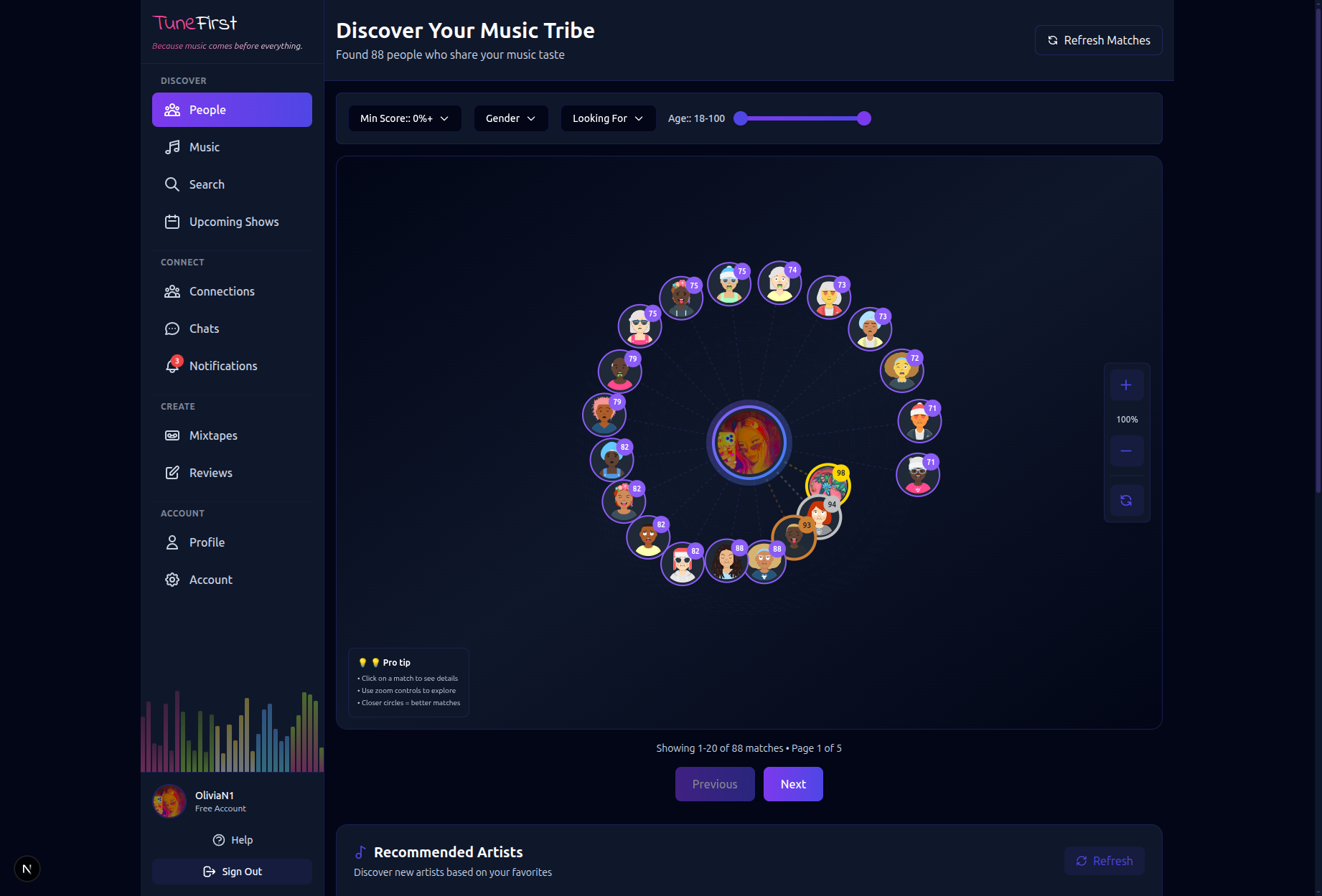The width and height of the screenshot is (1322, 896).
Task: Click Sign Out at the sidebar bottom
Action: click(232, 872)
